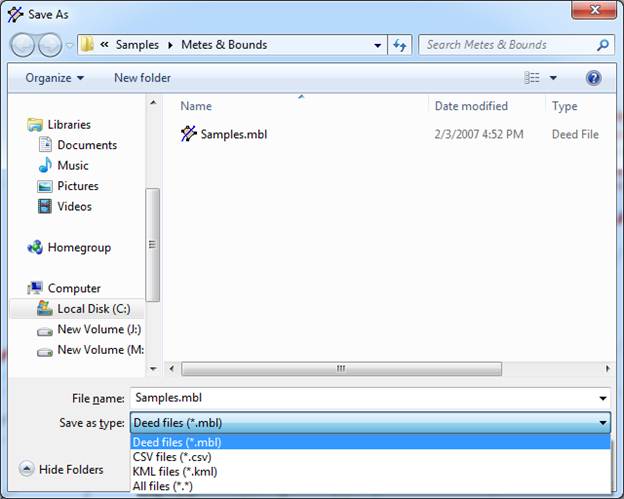Expand the Organize dropdown menu
This screenshot has height=499, width=624.
tap(55, 78)
